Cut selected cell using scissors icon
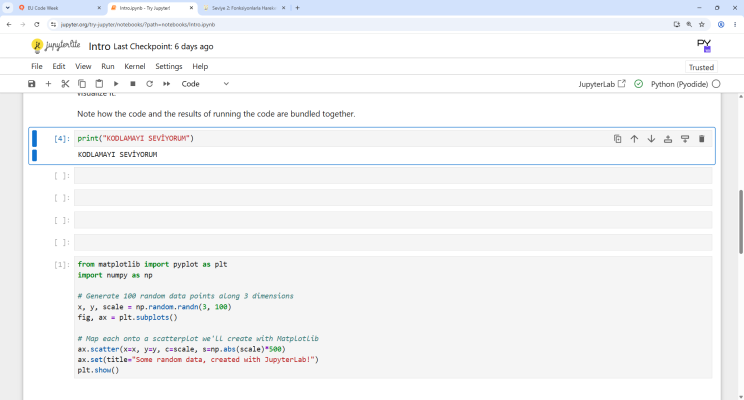The image size is (744, 400). point(65,84)
